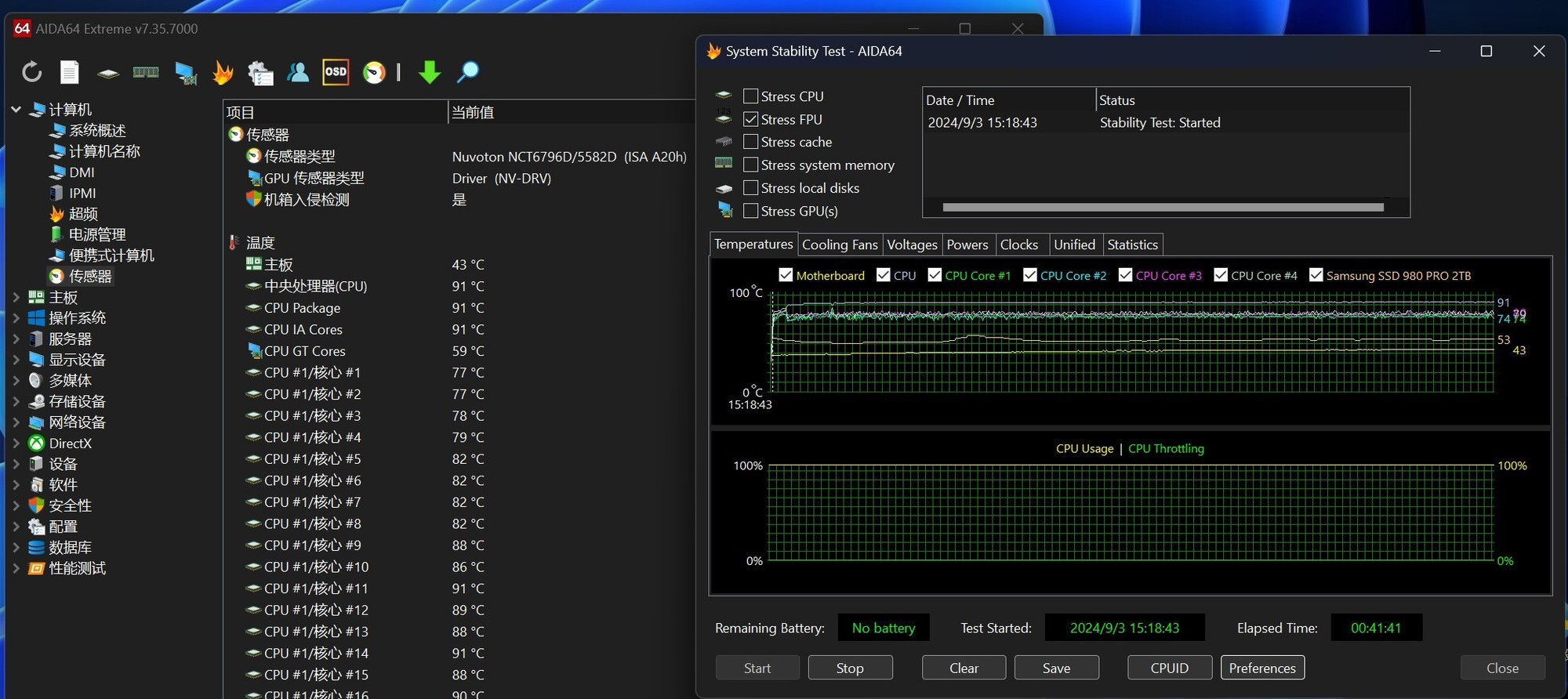Click the sensor gauge toolbar icon
The width and height of the screenshot is (1568, 699).
(x=374, y=73)
